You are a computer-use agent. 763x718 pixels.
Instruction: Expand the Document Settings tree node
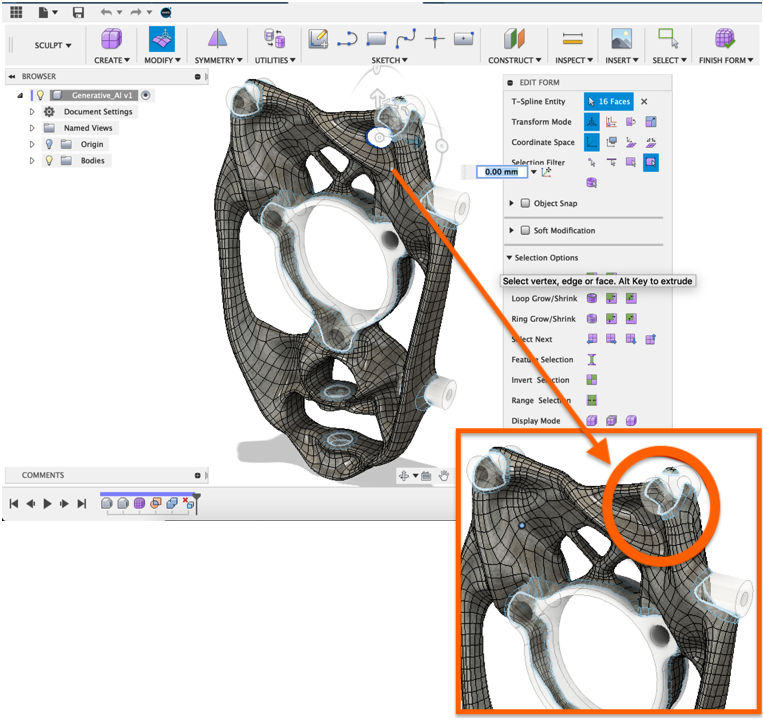point(33,112)
